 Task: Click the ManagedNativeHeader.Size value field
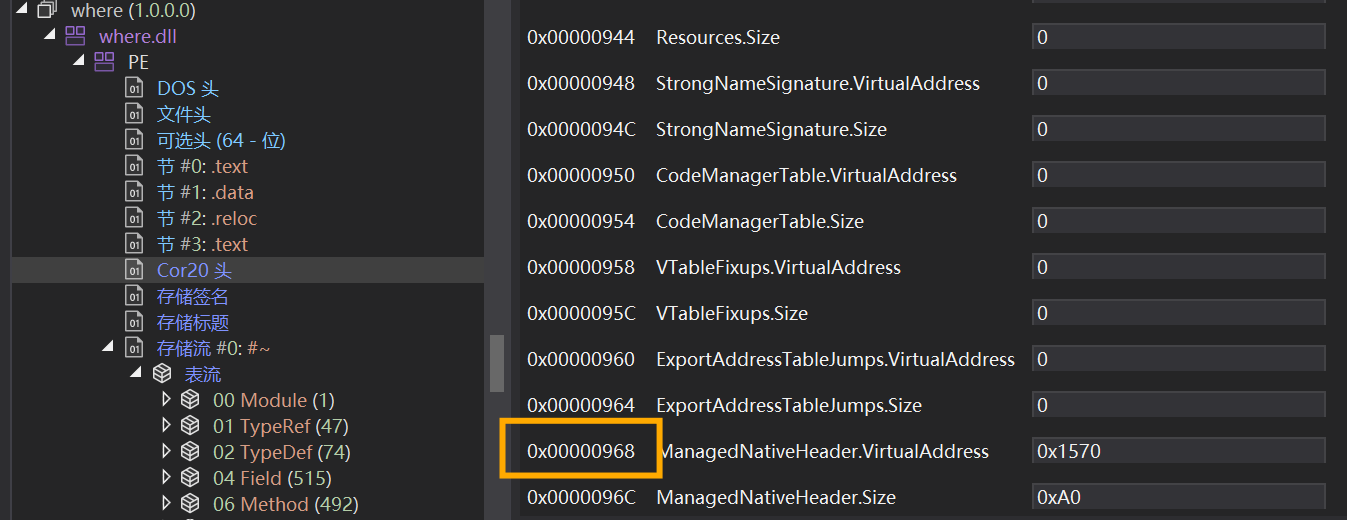[x=1178, y=497]
